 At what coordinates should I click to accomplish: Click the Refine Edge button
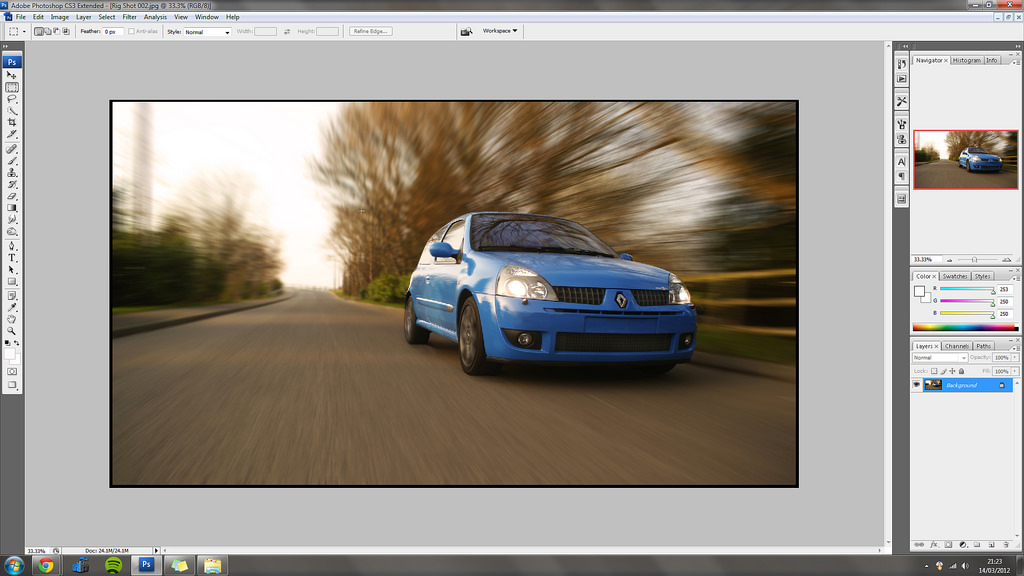(x=371, y=31)
